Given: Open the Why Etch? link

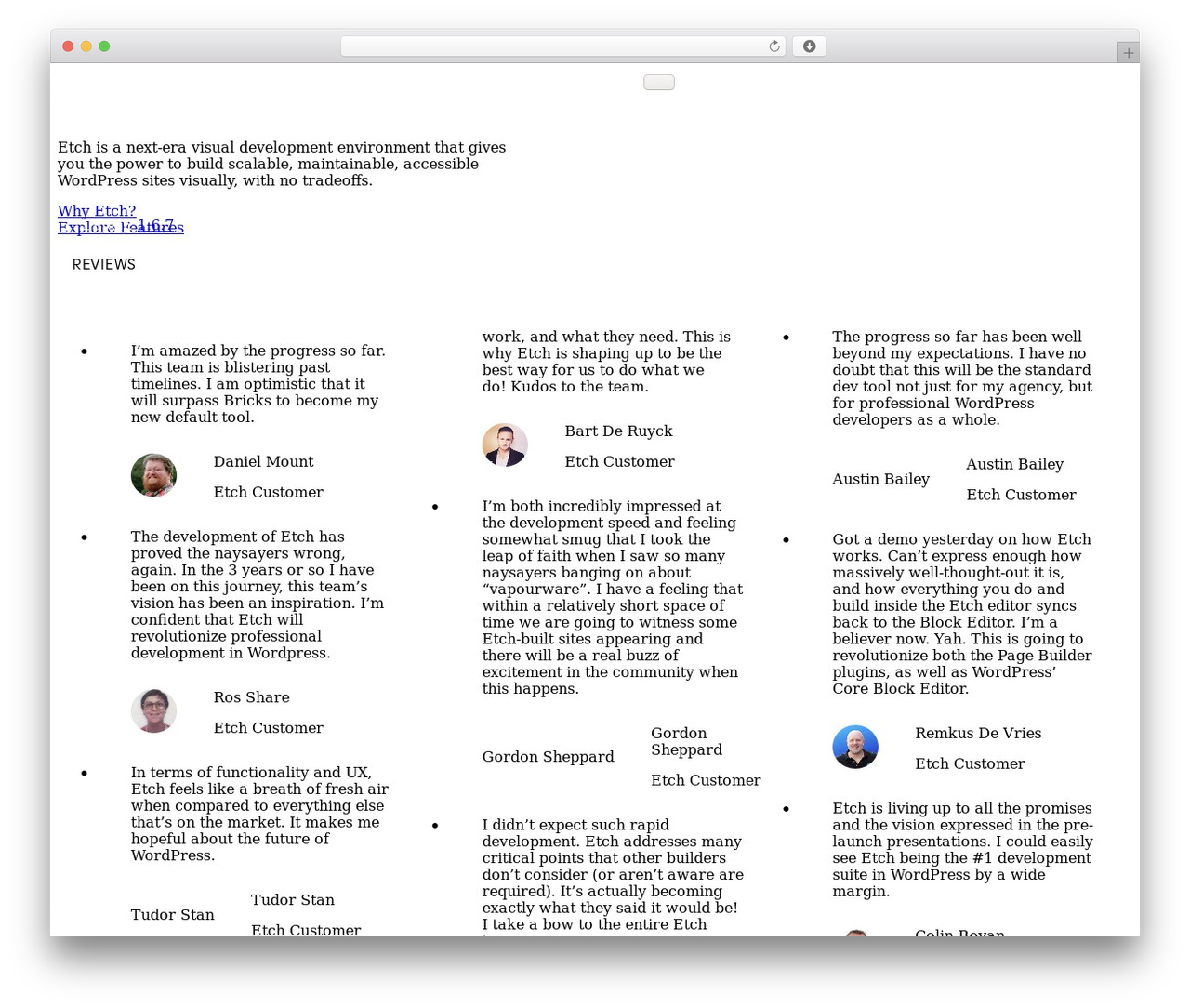Looking at the screenshot, I should [x=97, y=211].
